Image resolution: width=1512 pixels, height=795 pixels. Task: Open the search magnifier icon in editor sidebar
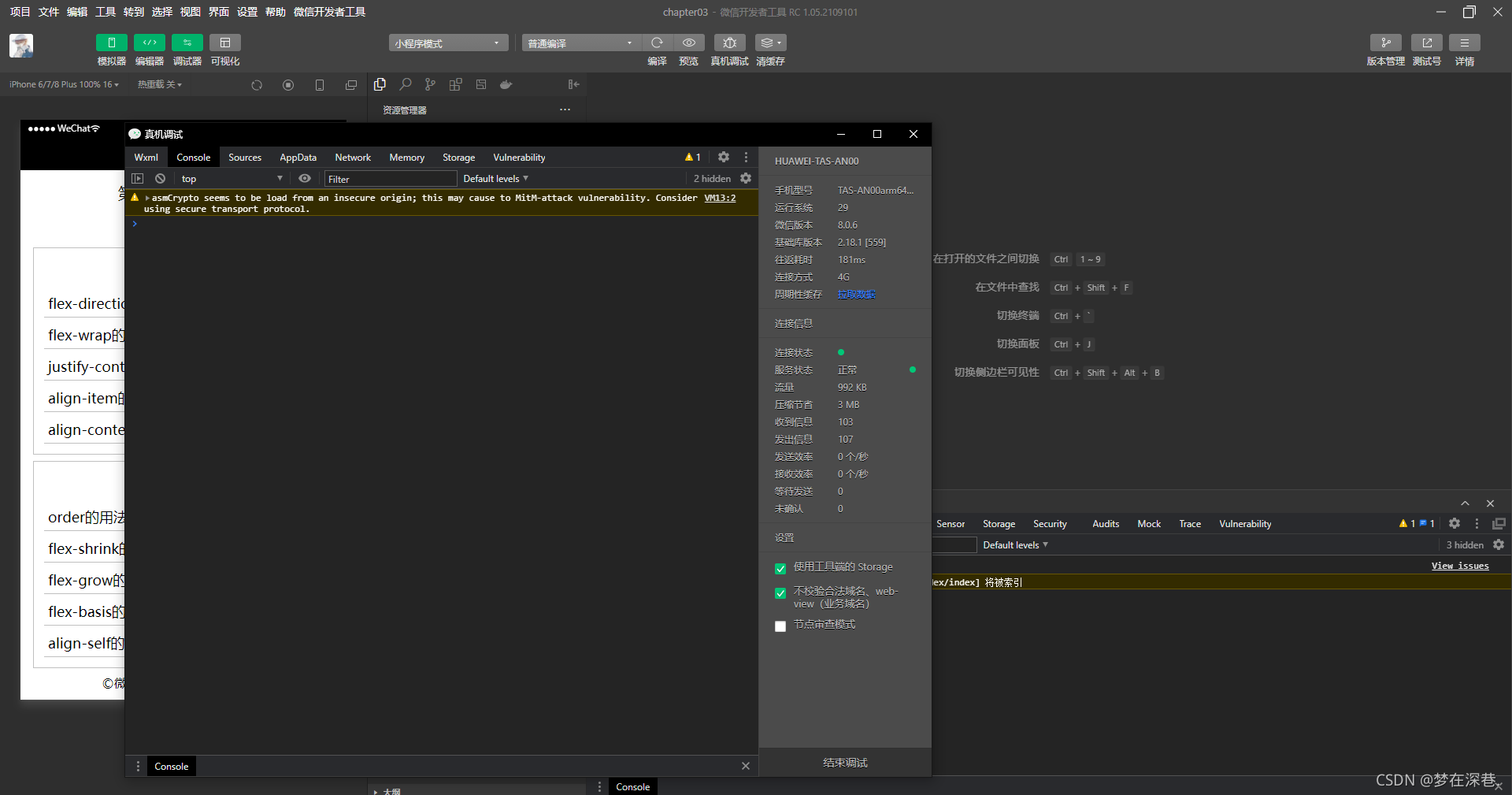(406, 84)
